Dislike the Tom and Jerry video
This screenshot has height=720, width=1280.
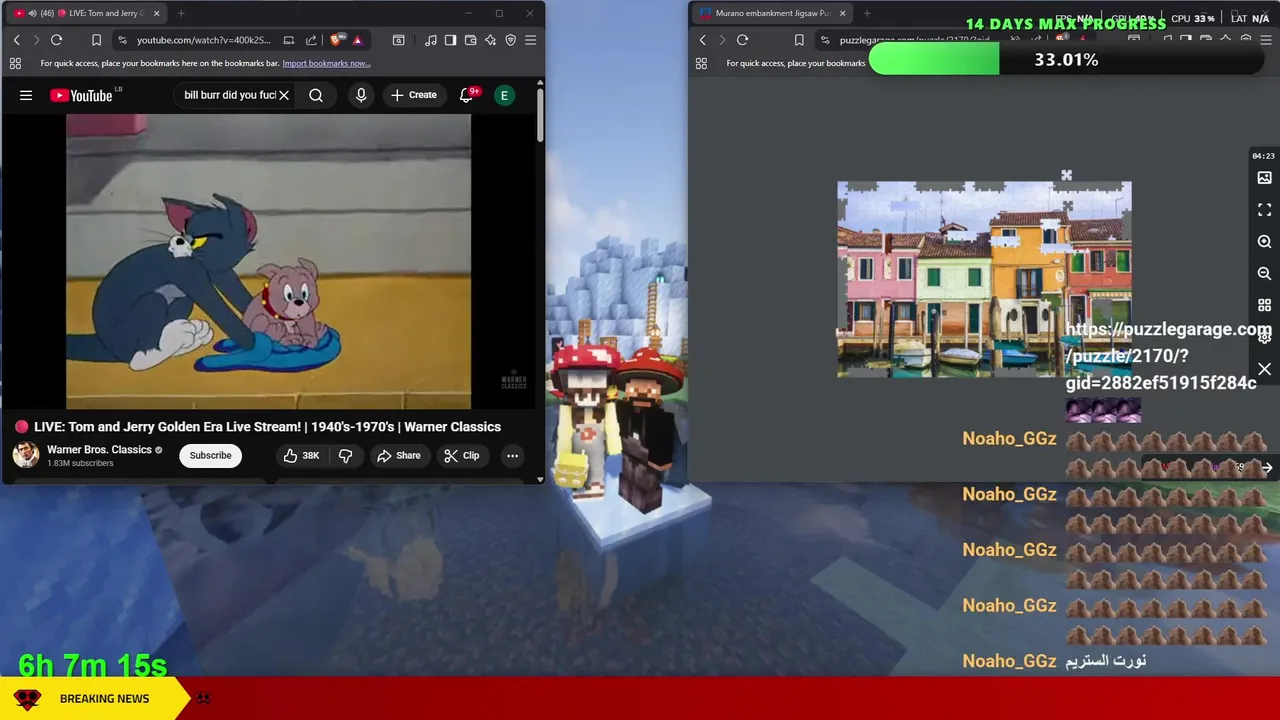tap(345, 455)
